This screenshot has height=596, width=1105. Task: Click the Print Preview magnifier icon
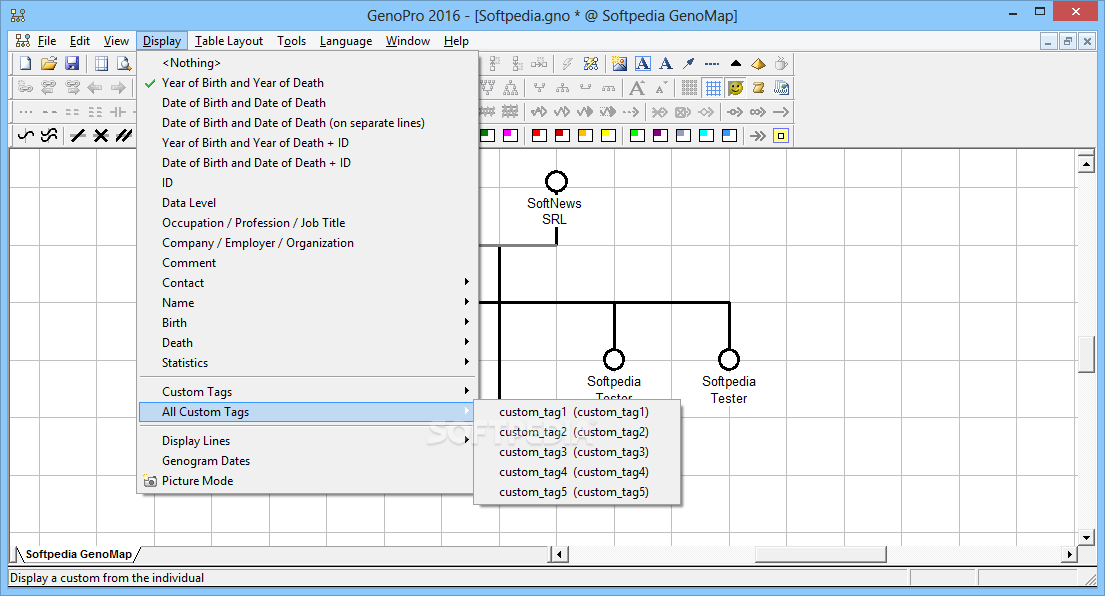[x=124, y=63]
